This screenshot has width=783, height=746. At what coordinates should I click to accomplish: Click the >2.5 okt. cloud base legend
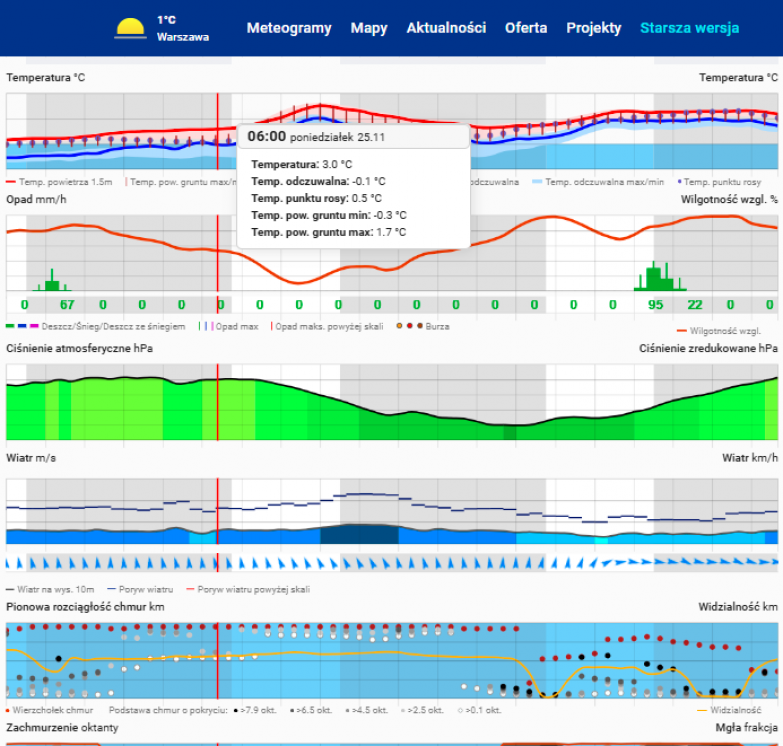click(422, 710)
